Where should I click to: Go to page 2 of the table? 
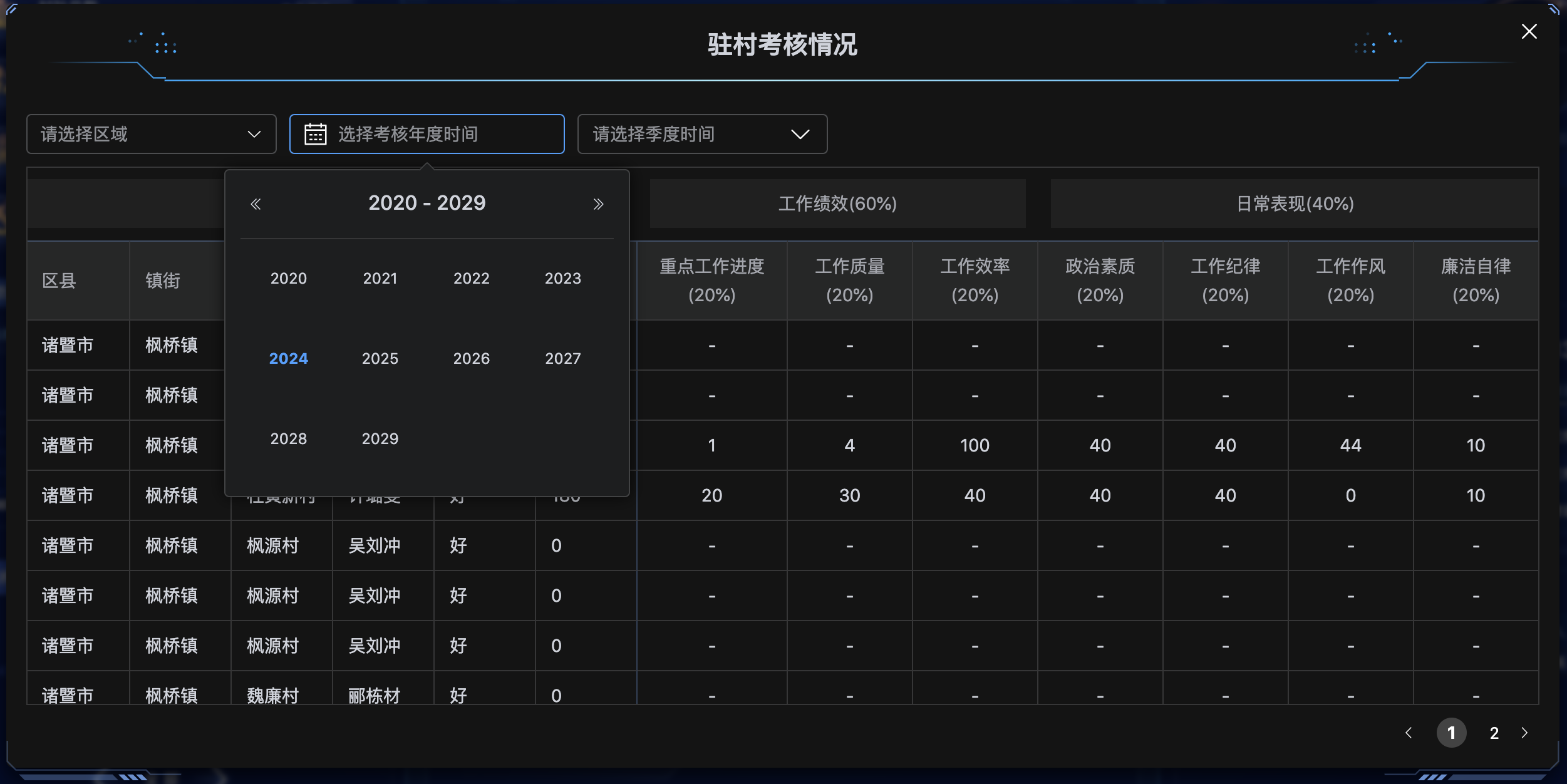click(x=1494, y=733)
